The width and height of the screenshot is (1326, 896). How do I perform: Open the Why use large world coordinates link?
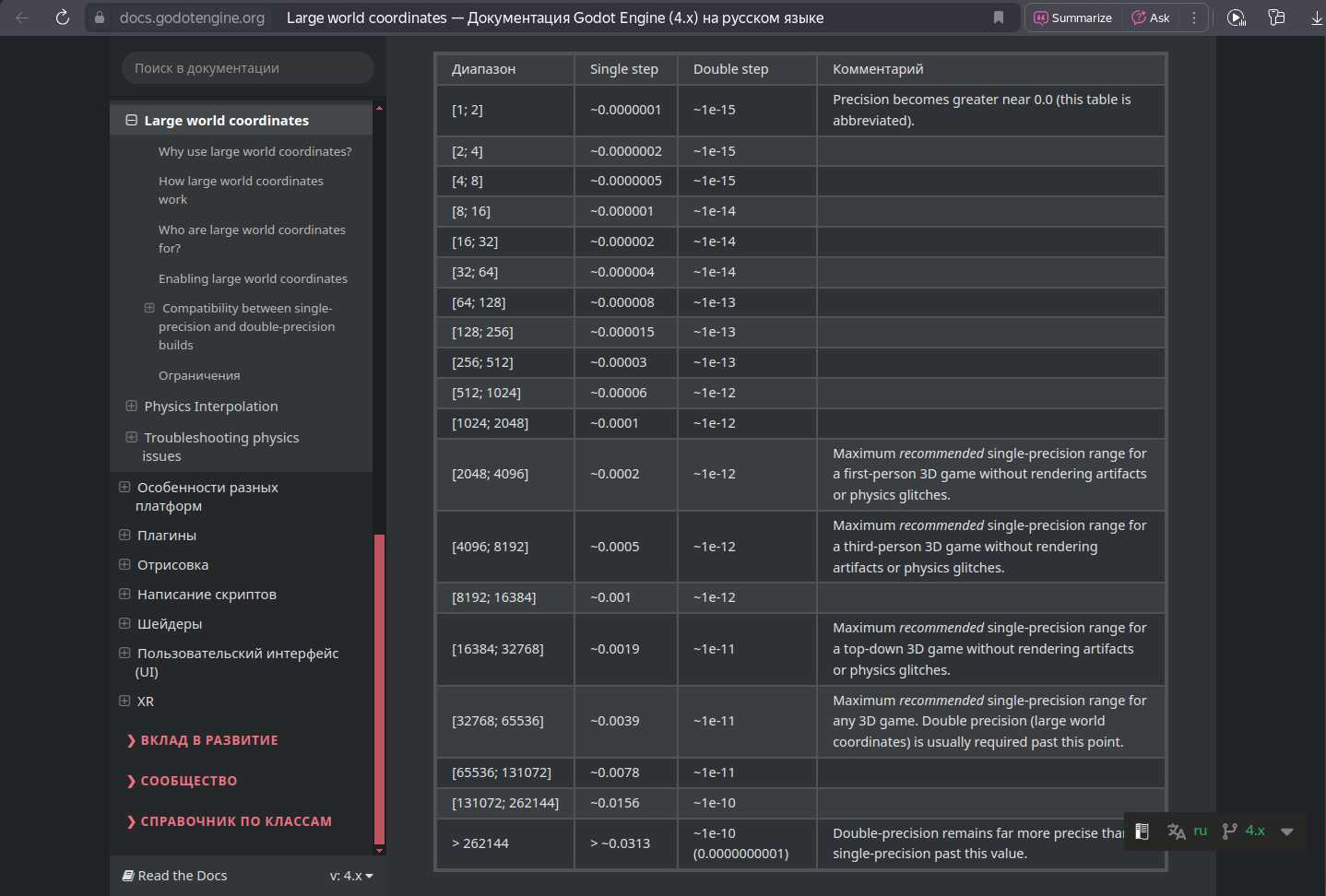tap(255, 151)
